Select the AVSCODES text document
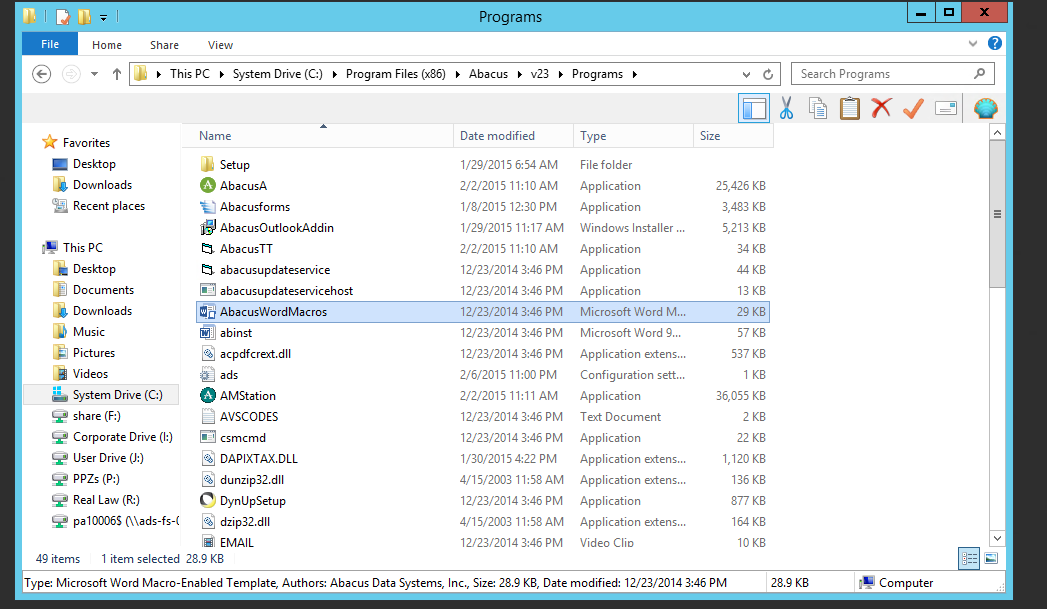 pos(483,417)
